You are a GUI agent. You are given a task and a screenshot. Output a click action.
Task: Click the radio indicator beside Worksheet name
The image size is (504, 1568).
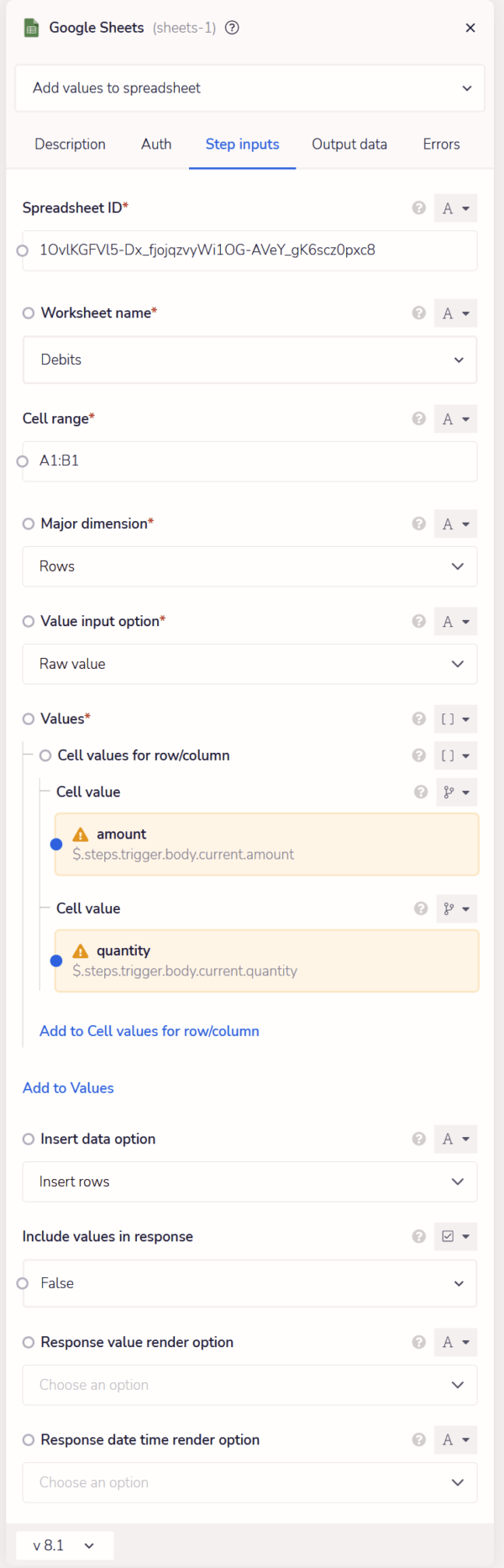[x=29, y=313]
